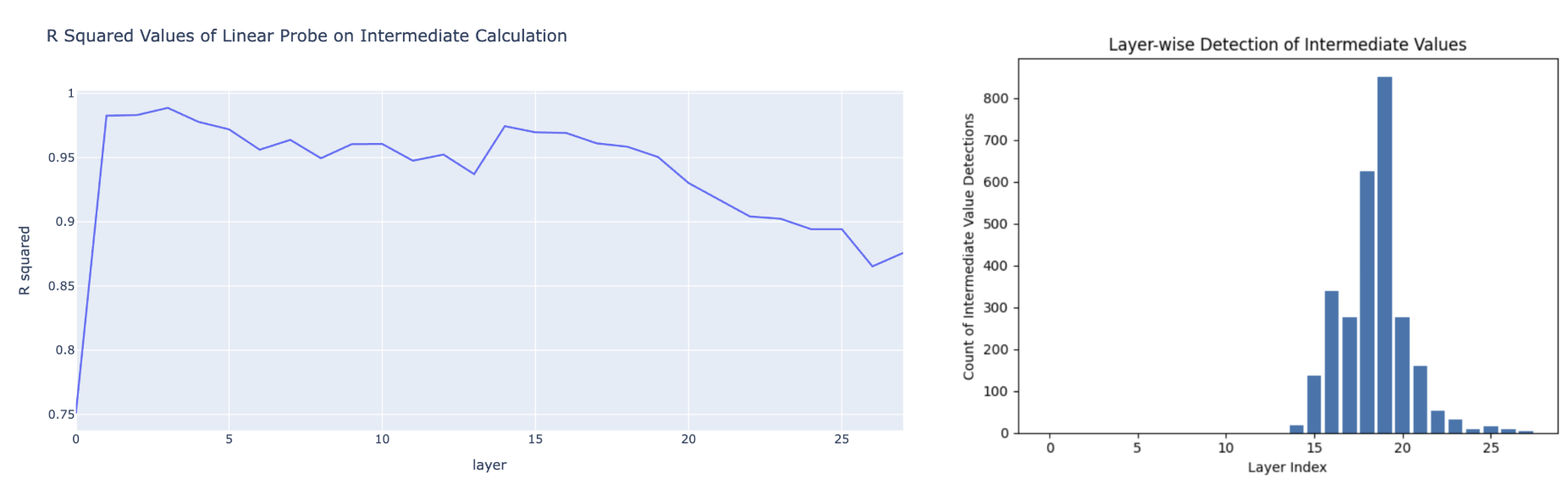The image size is (1568, 484).
Task: Click the line's dip at layer 13
Action: click(x=474, y=174)
